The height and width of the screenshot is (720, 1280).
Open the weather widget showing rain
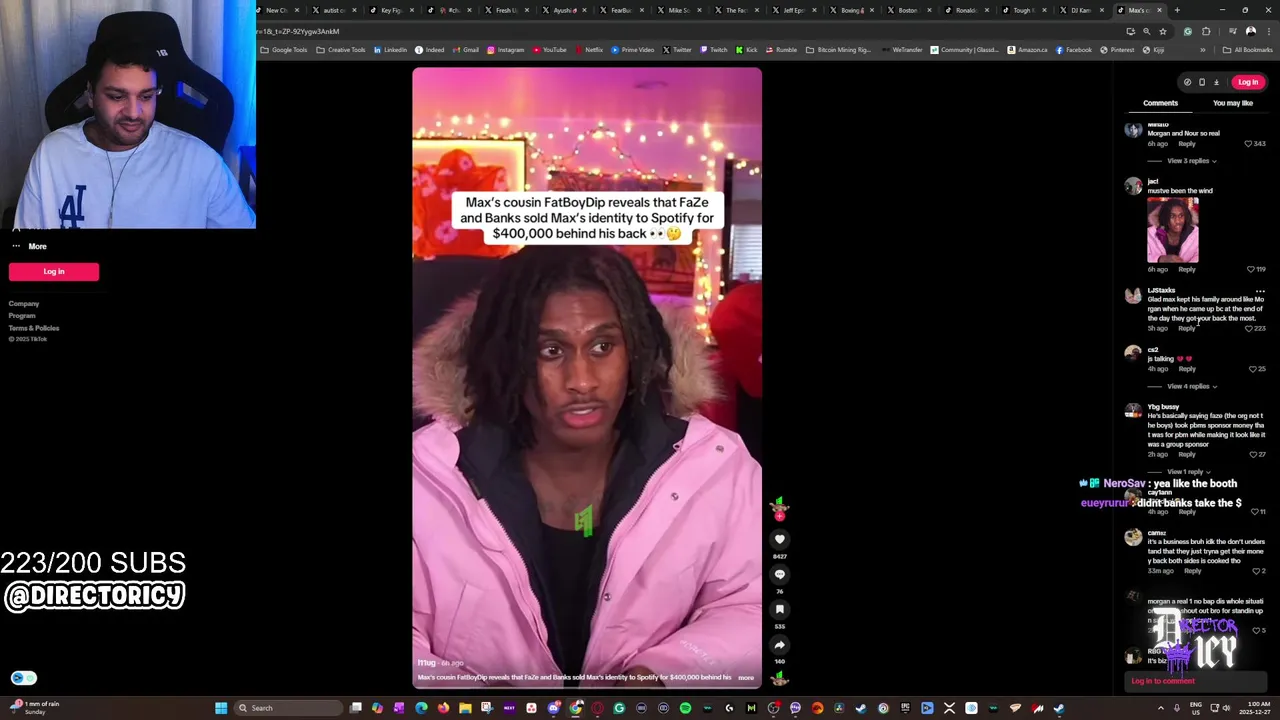click(35, 707)
